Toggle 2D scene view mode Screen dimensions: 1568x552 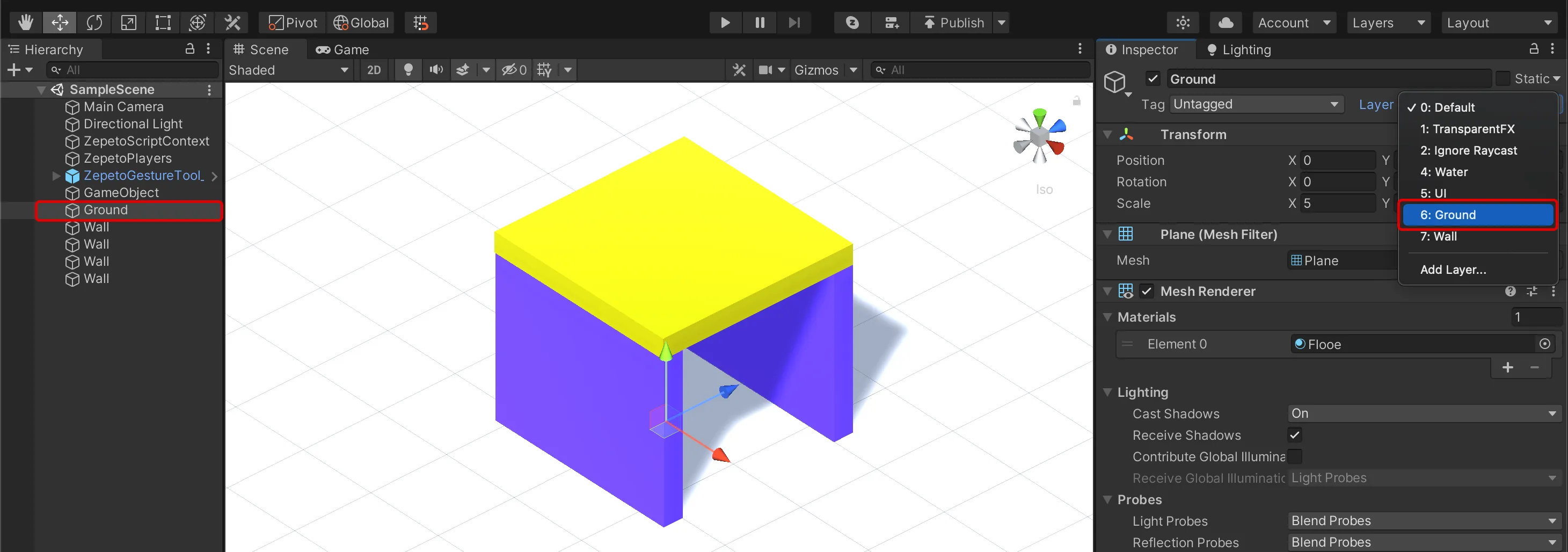pyautogui.click(x=374, y=70)
